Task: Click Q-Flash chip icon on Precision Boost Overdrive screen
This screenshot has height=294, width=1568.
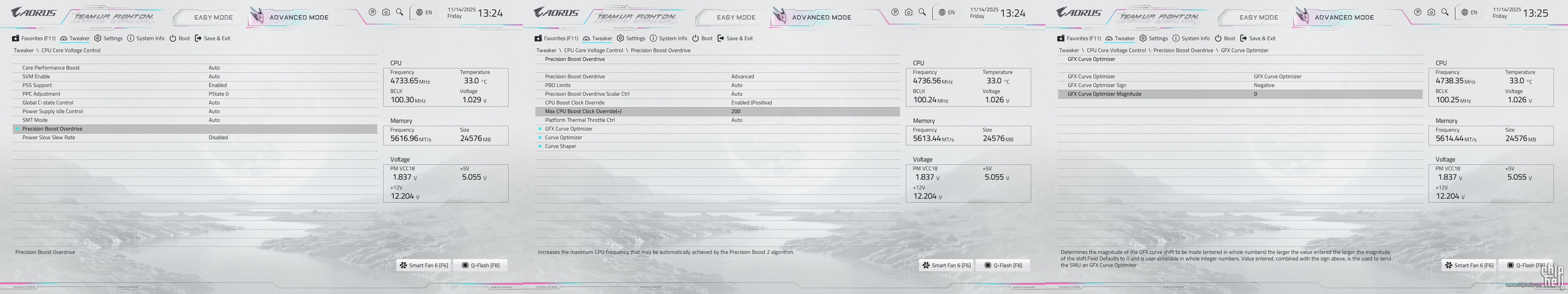Action: (988, 265)
